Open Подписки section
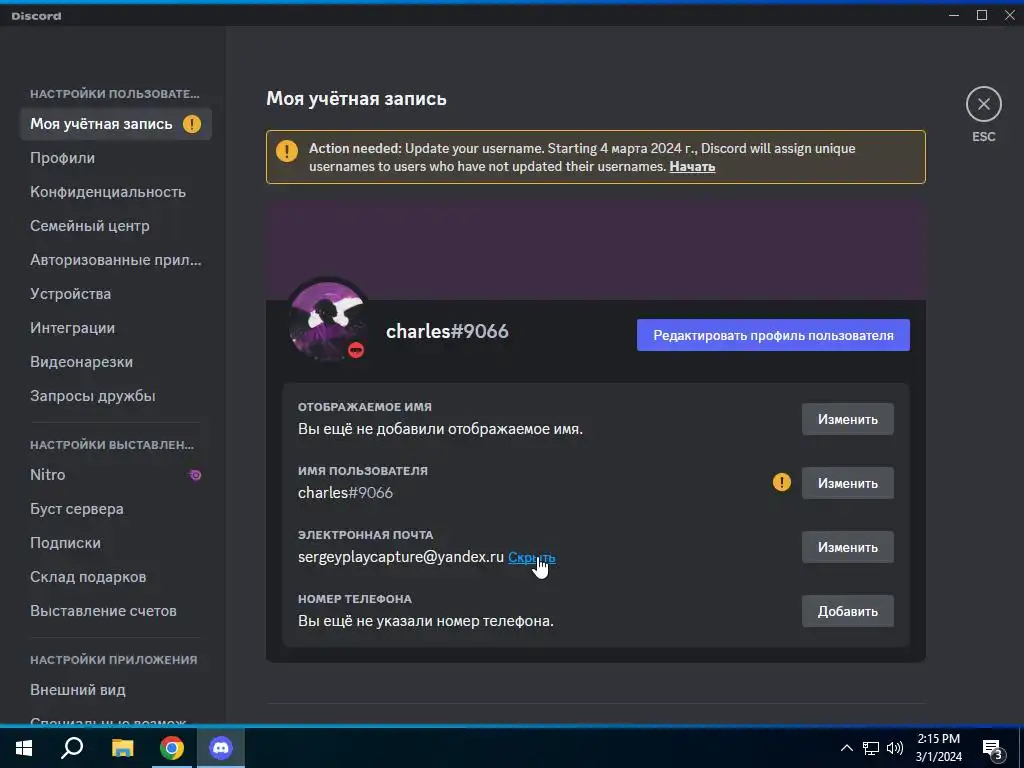Viewport: 1024px width, 768px height. (x=116, y=543)
